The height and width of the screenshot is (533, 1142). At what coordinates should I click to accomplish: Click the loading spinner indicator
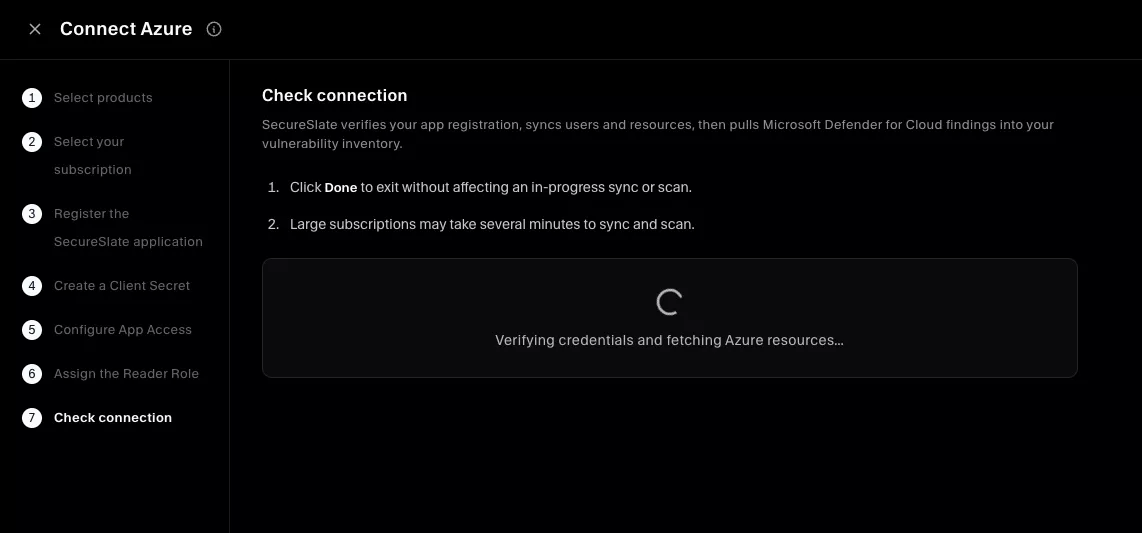(669, 301)
